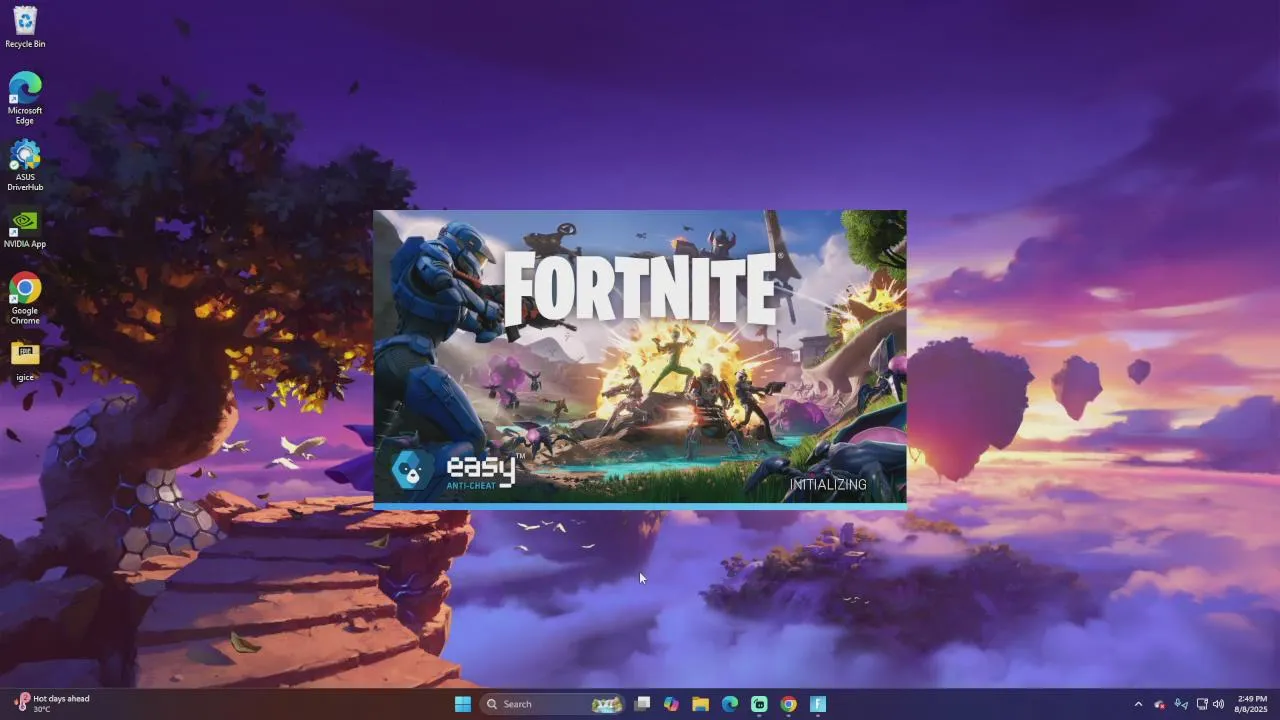Click the taskbar Search box
This screenshot has height=720, width=1280.
point(552,704)
